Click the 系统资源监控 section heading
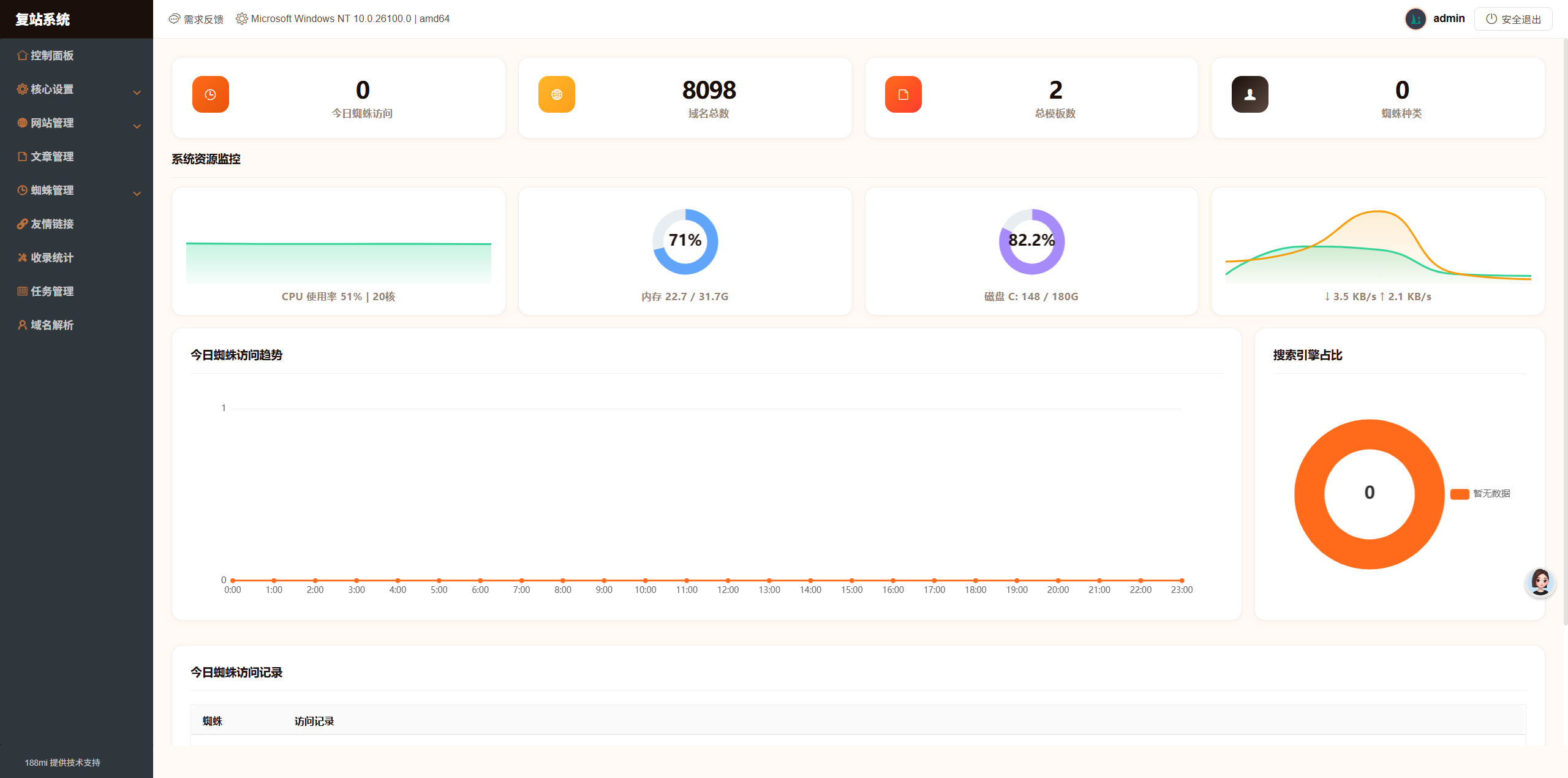This screenshot has height=778, width=1568. pyautogui.click(x=206, y=159)
